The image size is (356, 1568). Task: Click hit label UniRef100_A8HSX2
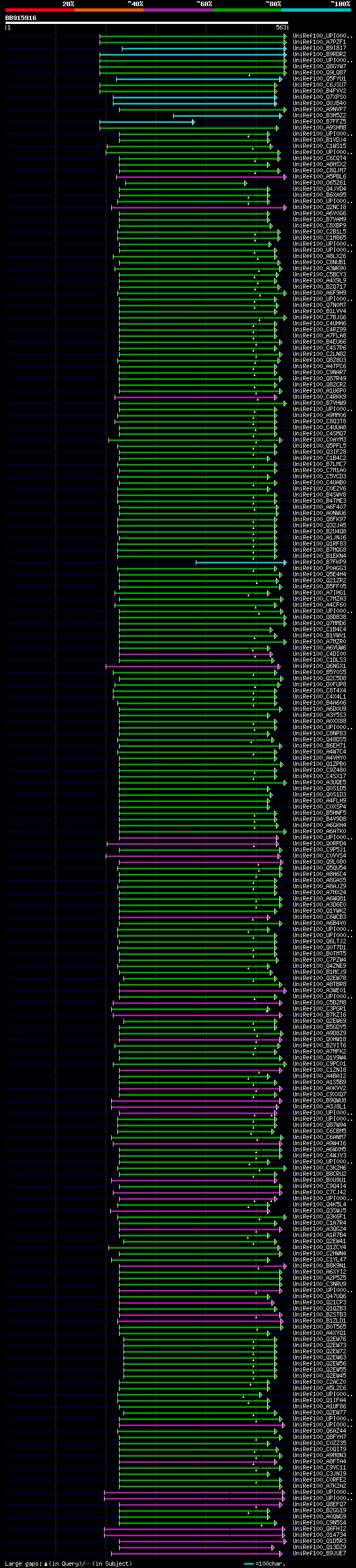319,165
